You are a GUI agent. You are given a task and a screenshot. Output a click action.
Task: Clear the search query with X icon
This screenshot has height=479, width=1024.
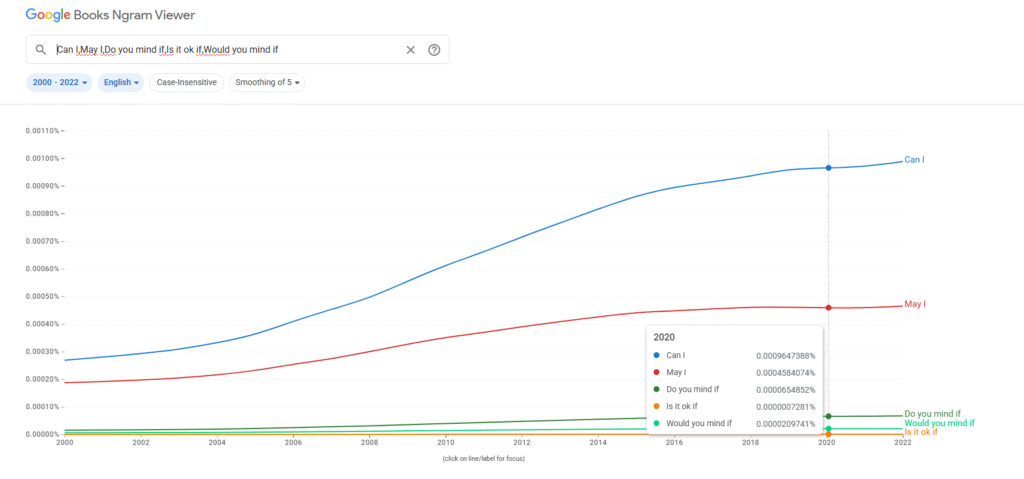pos(411,50)
